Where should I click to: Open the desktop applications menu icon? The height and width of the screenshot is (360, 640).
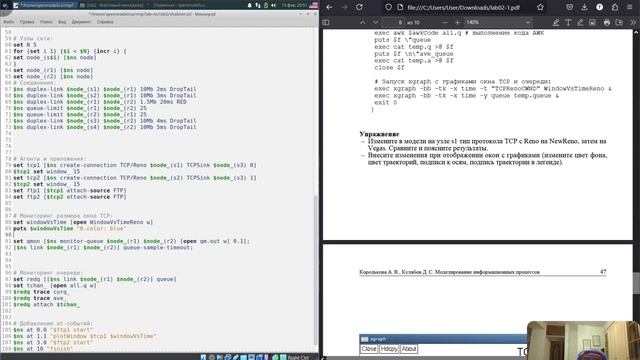tap(5, 5)
